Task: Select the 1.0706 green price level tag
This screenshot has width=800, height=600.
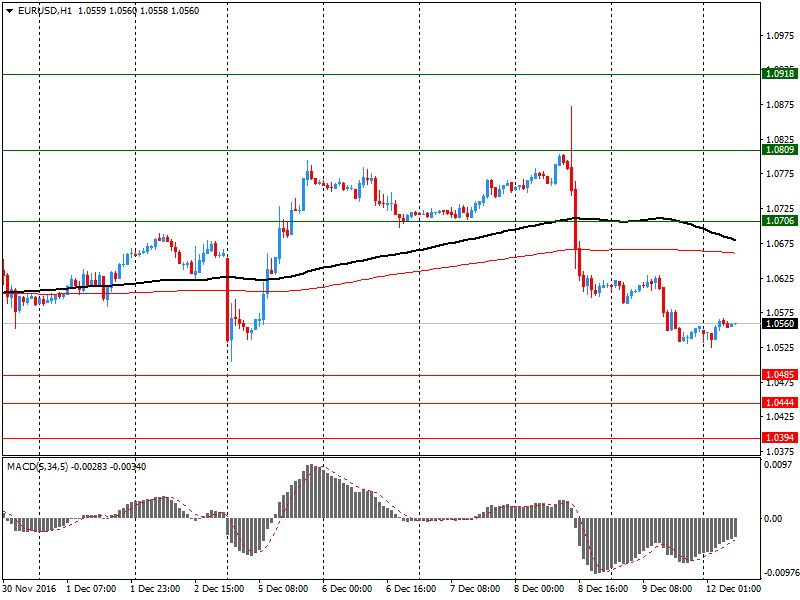Action: [x=780, y=220]
